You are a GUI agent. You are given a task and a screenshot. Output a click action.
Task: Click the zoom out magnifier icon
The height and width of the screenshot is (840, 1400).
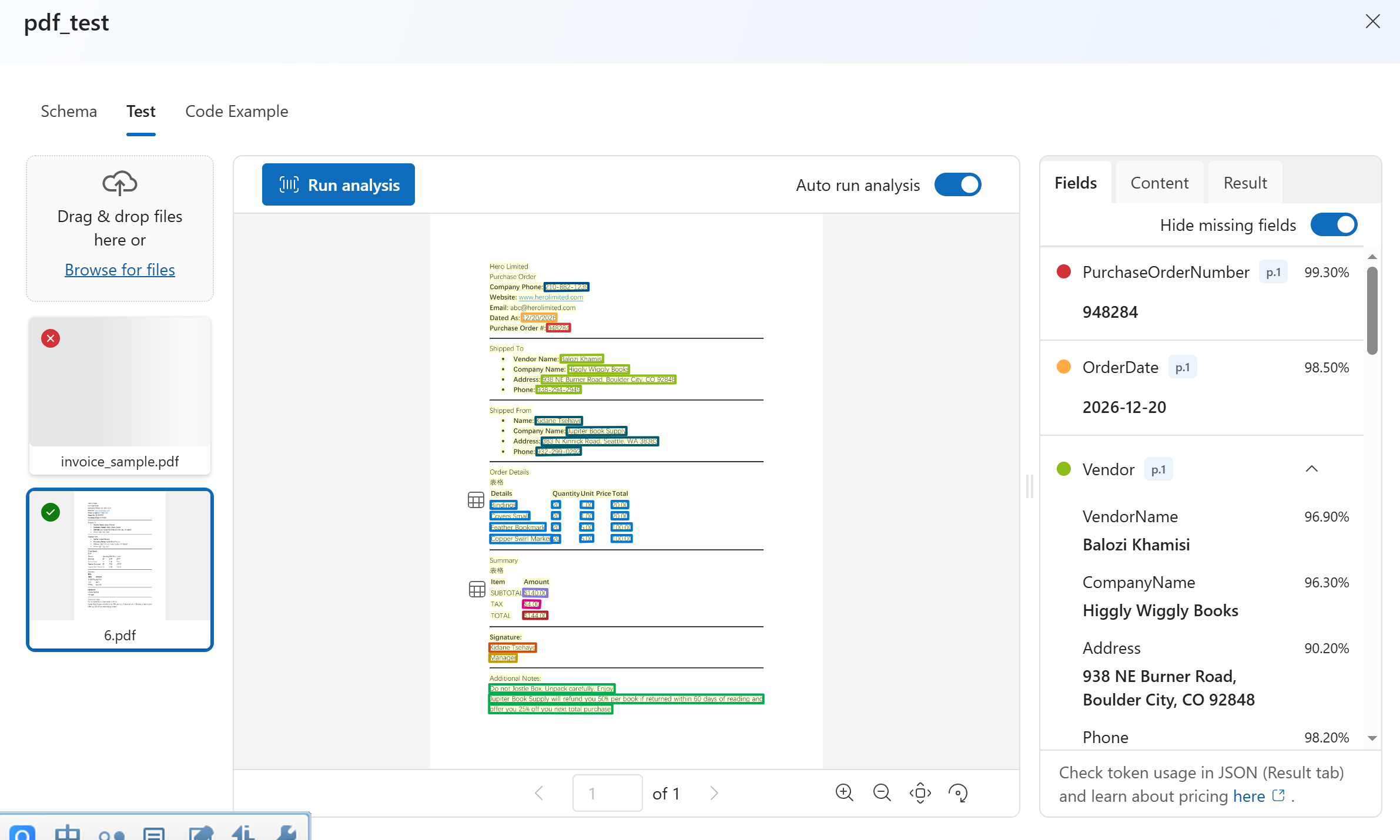882,792
